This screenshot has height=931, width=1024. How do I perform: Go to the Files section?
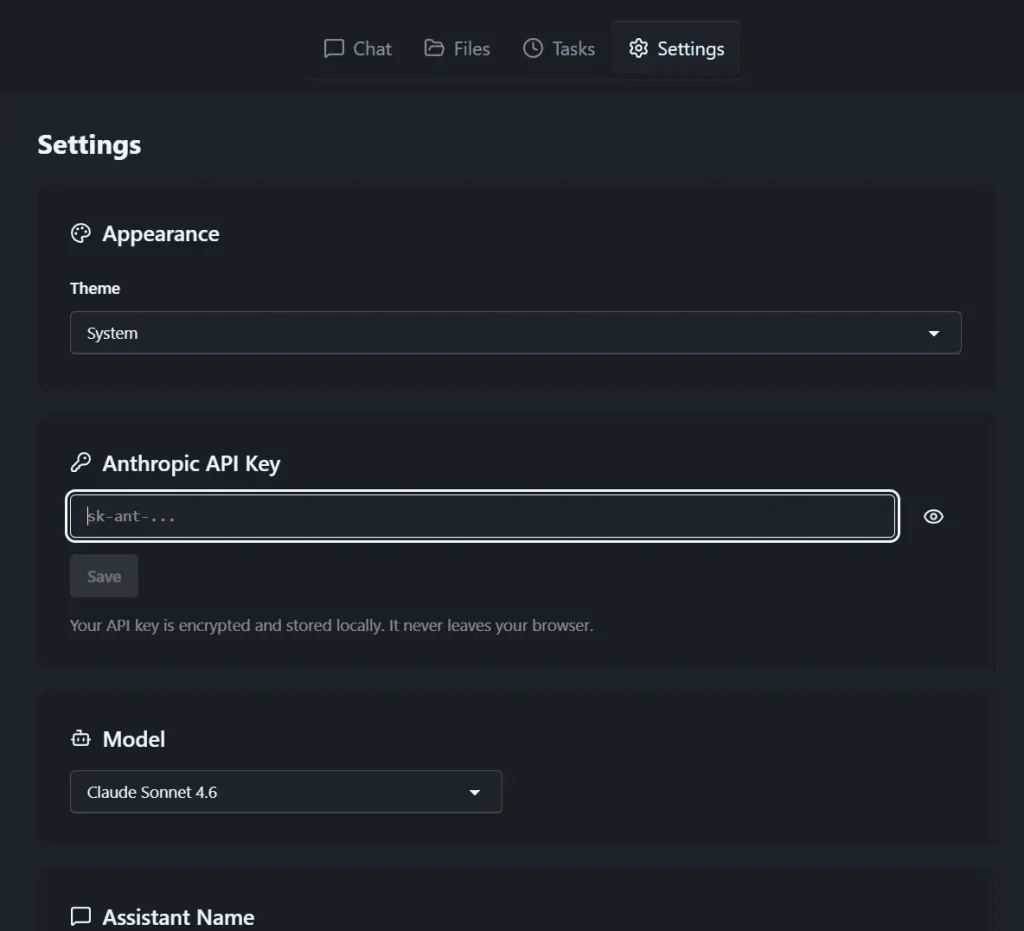point(456,48)
